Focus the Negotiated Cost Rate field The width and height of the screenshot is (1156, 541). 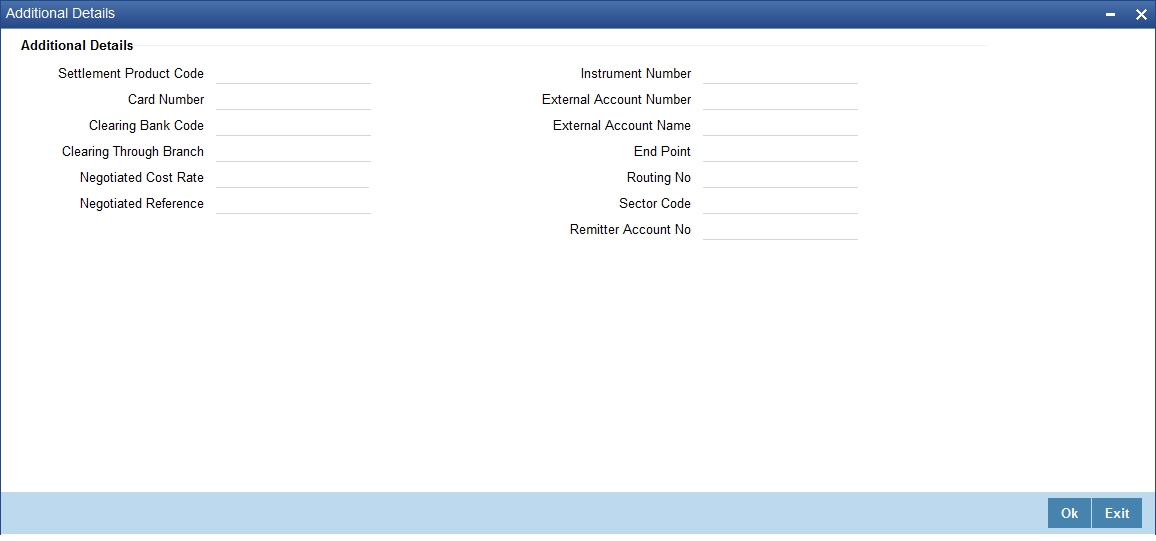pos(292,178)
